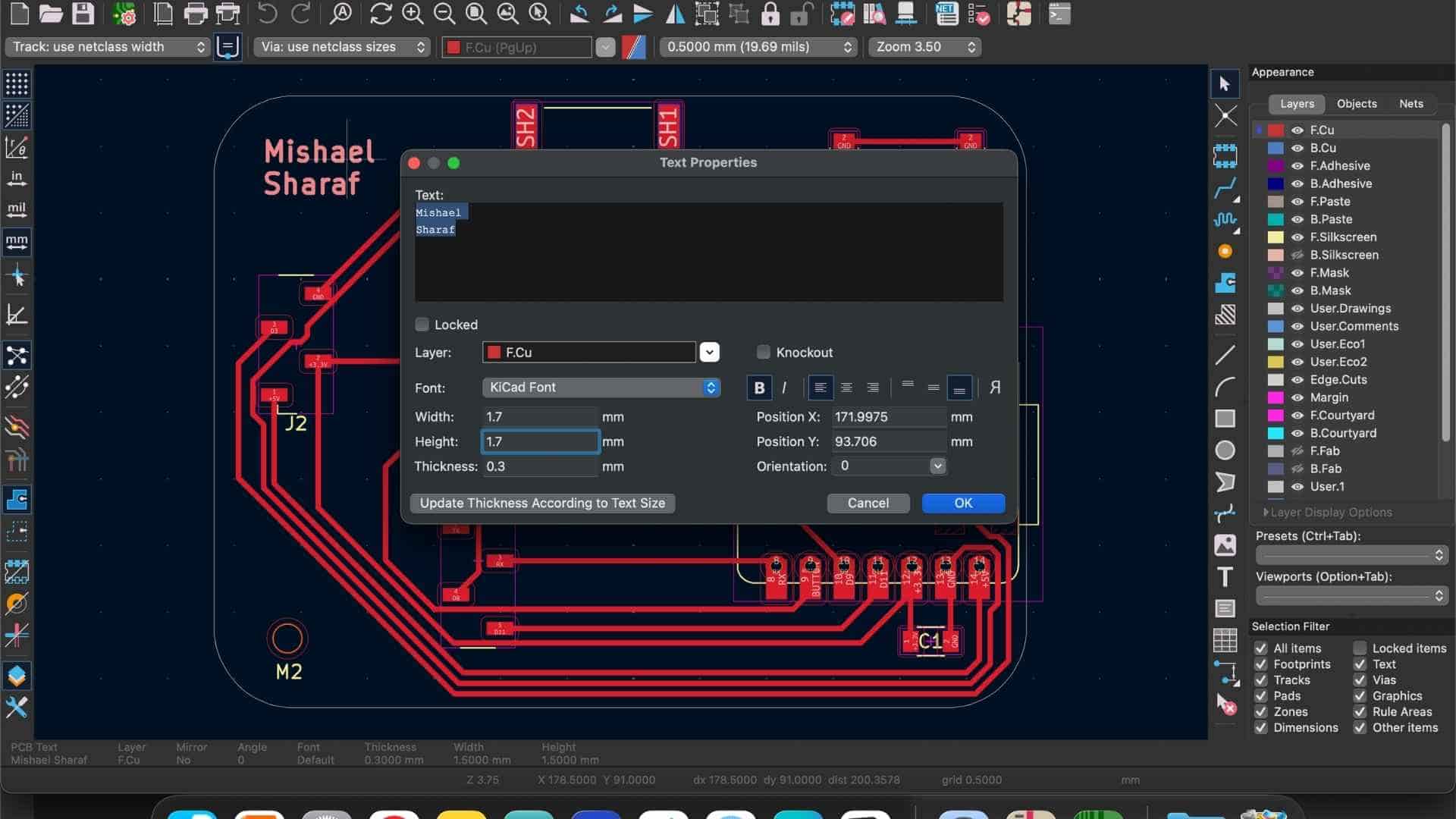Click the Italic formatting button

[x=784, y=388]
